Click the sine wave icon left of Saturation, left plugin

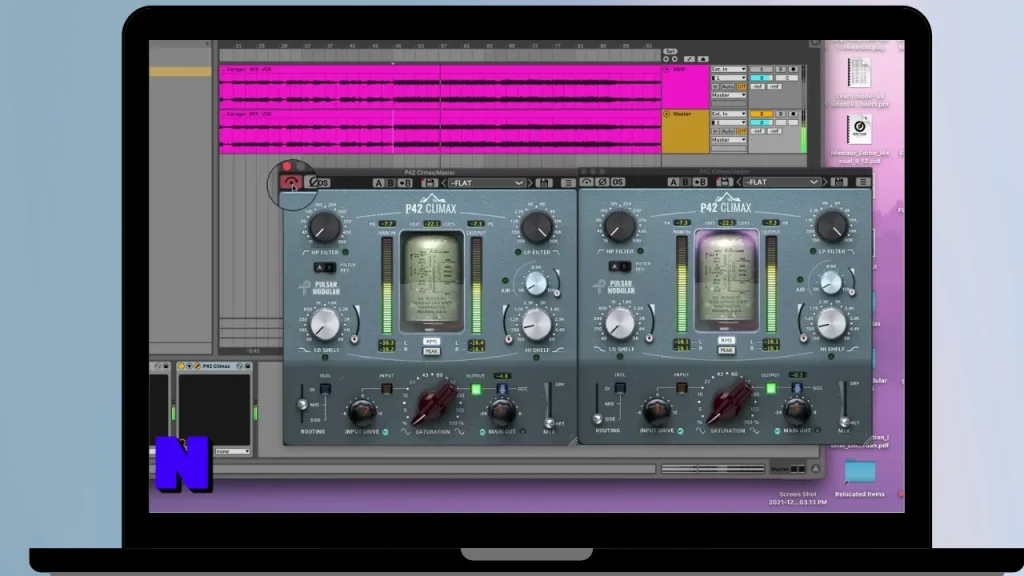pos(406,432)
